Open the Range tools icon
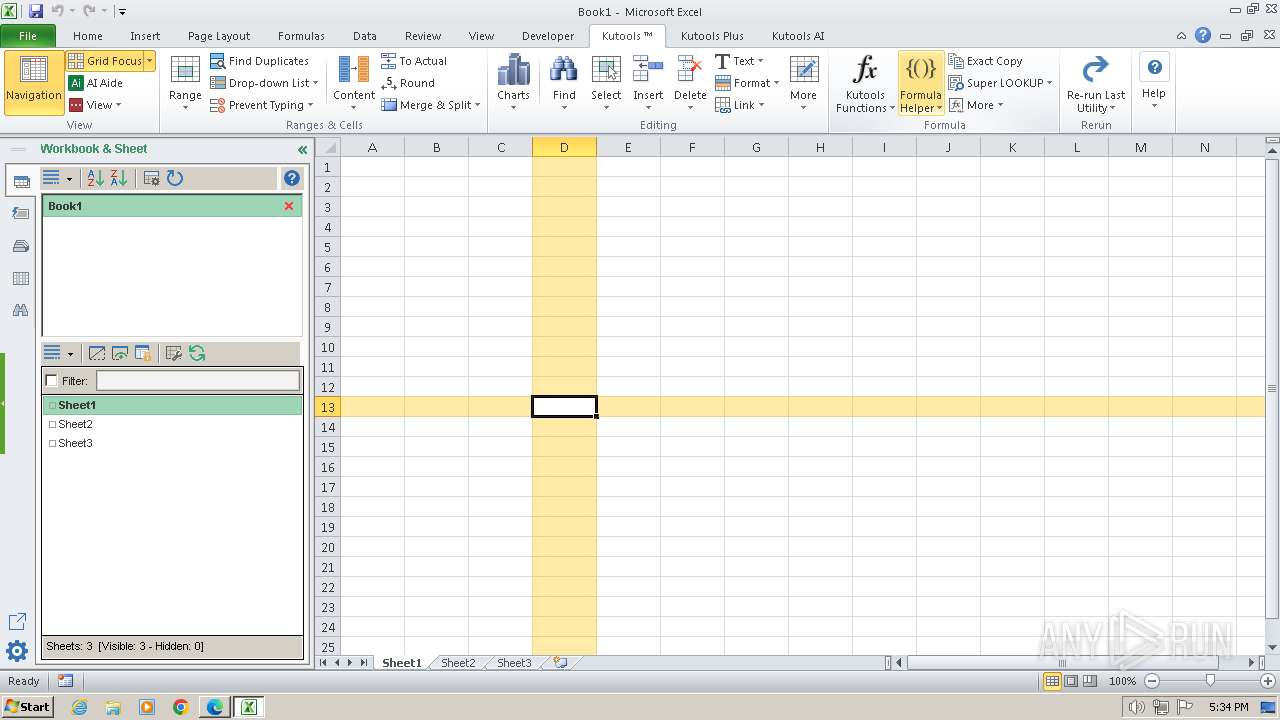The image size is (1280, 720). (x=185, y=79)
